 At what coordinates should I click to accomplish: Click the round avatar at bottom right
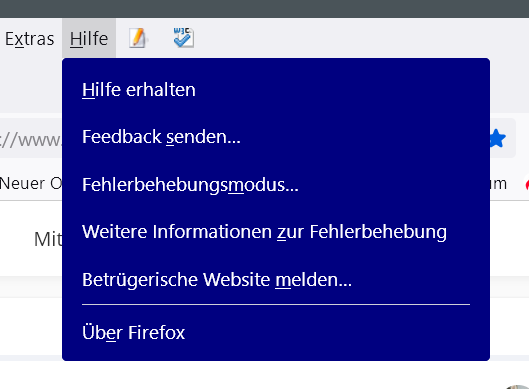coord(519,387)
